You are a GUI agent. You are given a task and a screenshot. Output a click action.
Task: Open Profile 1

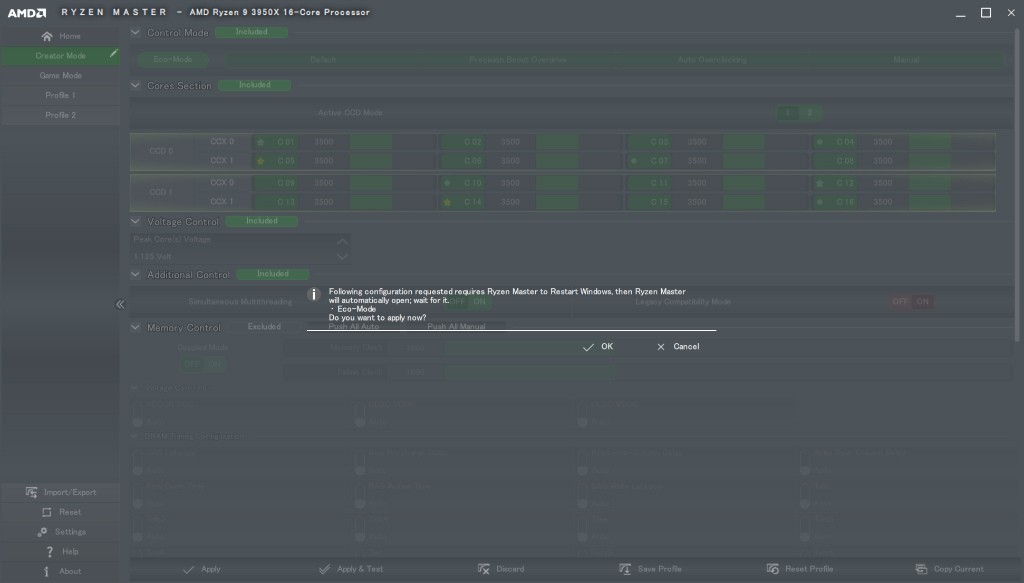[x=60, y=95]
